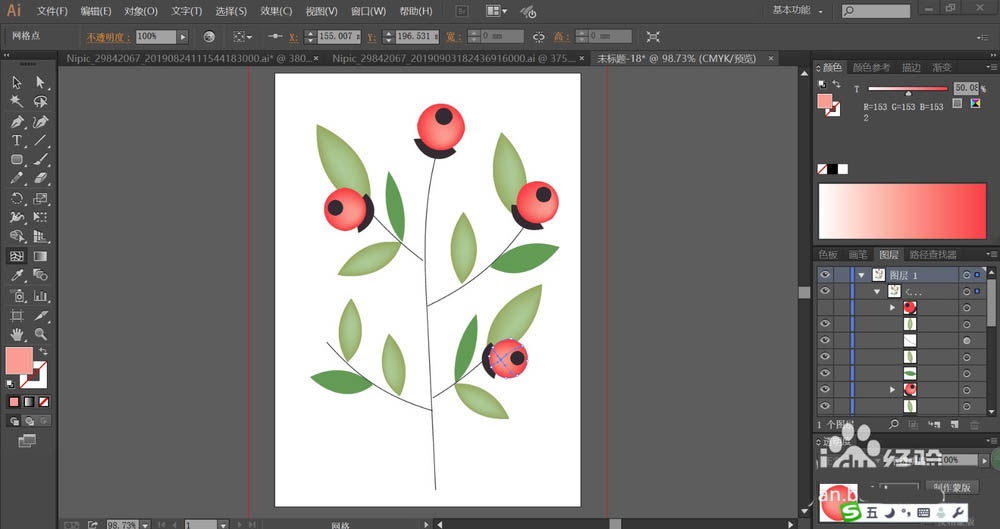Viewport: 1000px width, 529px height.
Task: Select the Slice tool
Action: (41, 315)
